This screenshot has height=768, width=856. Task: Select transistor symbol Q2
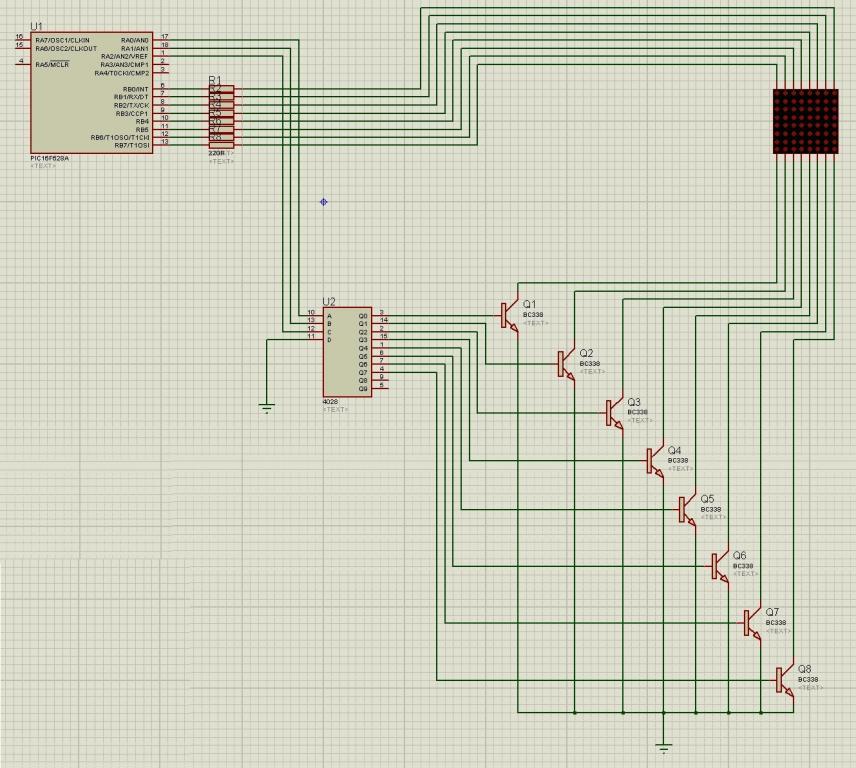[566, 364]
